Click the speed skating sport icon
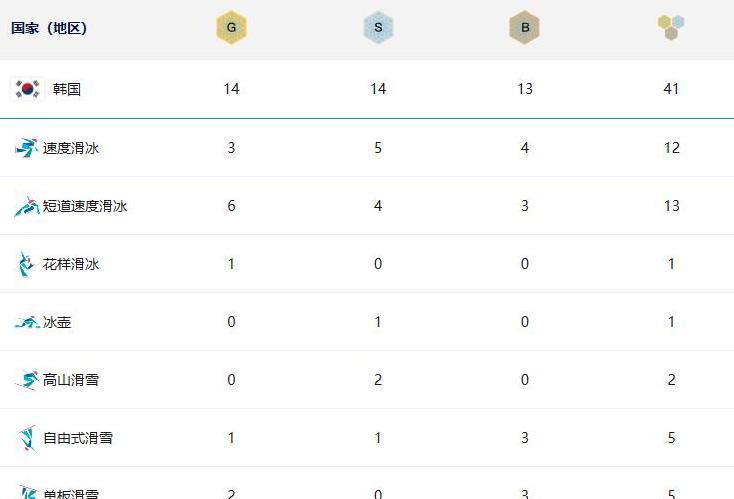The height and width of the screenshot is (499, 734). point(26,148)
